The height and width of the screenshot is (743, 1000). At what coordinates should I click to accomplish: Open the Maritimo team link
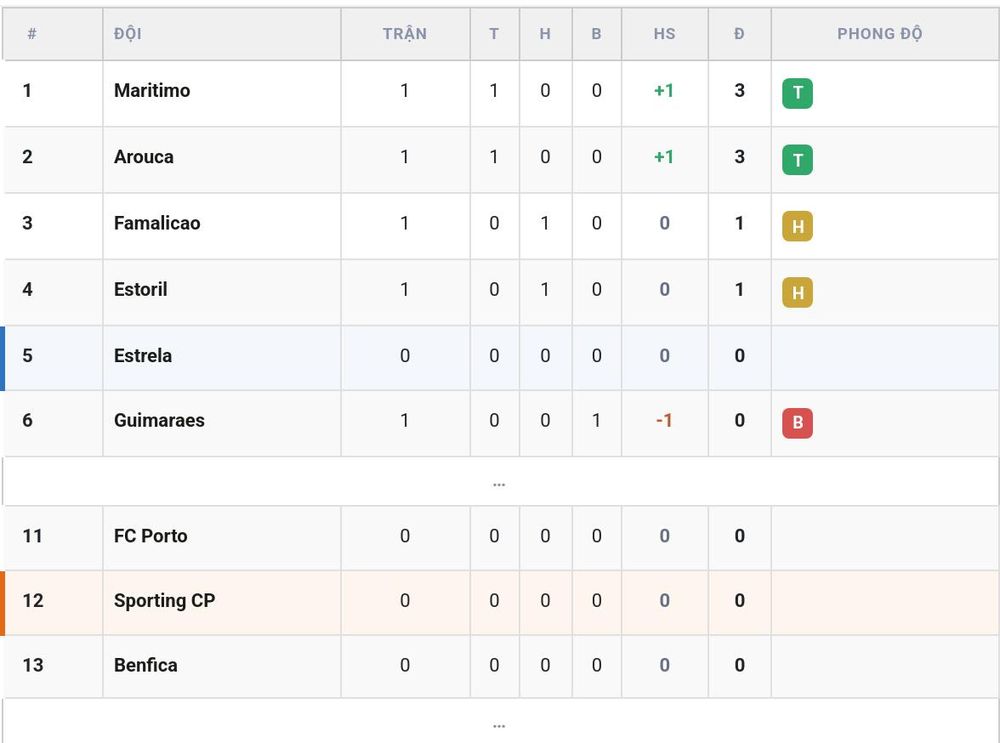click(152, 91)
